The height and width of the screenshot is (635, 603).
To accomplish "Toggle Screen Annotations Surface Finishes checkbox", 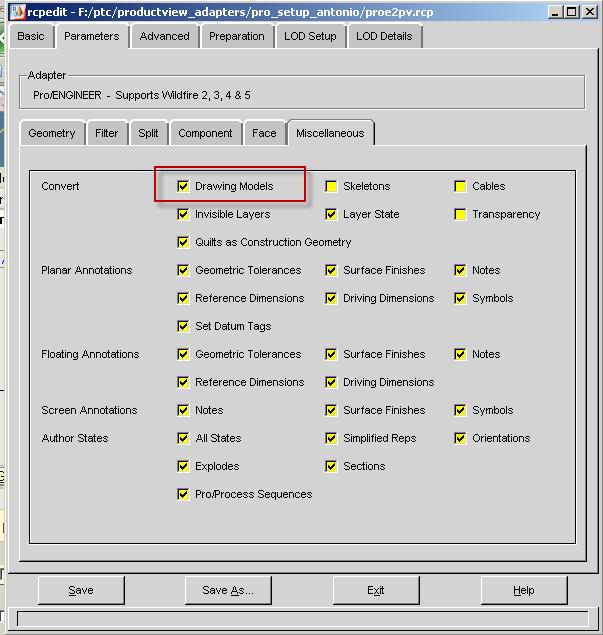I will 331,410.
